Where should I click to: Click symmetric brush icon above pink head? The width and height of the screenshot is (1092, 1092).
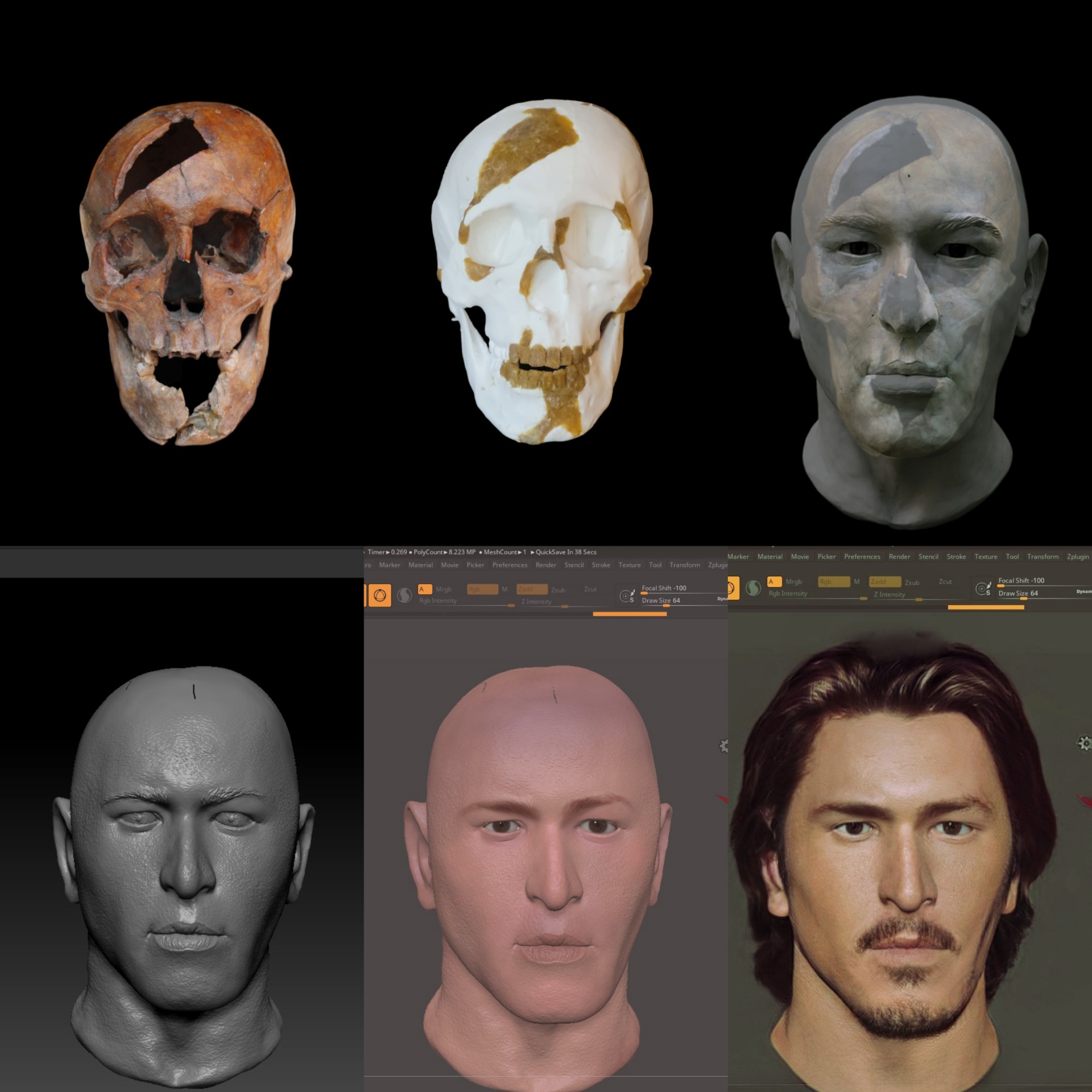pyautogui.click(x=627, y=595)
